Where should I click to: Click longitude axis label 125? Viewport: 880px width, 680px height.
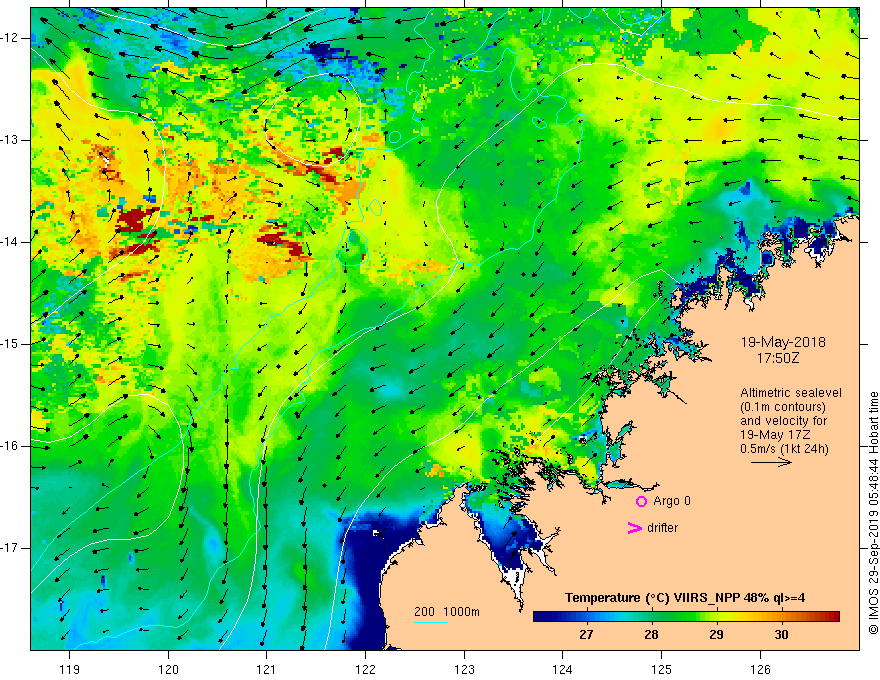pyautogui.click(x=662, y=669)
